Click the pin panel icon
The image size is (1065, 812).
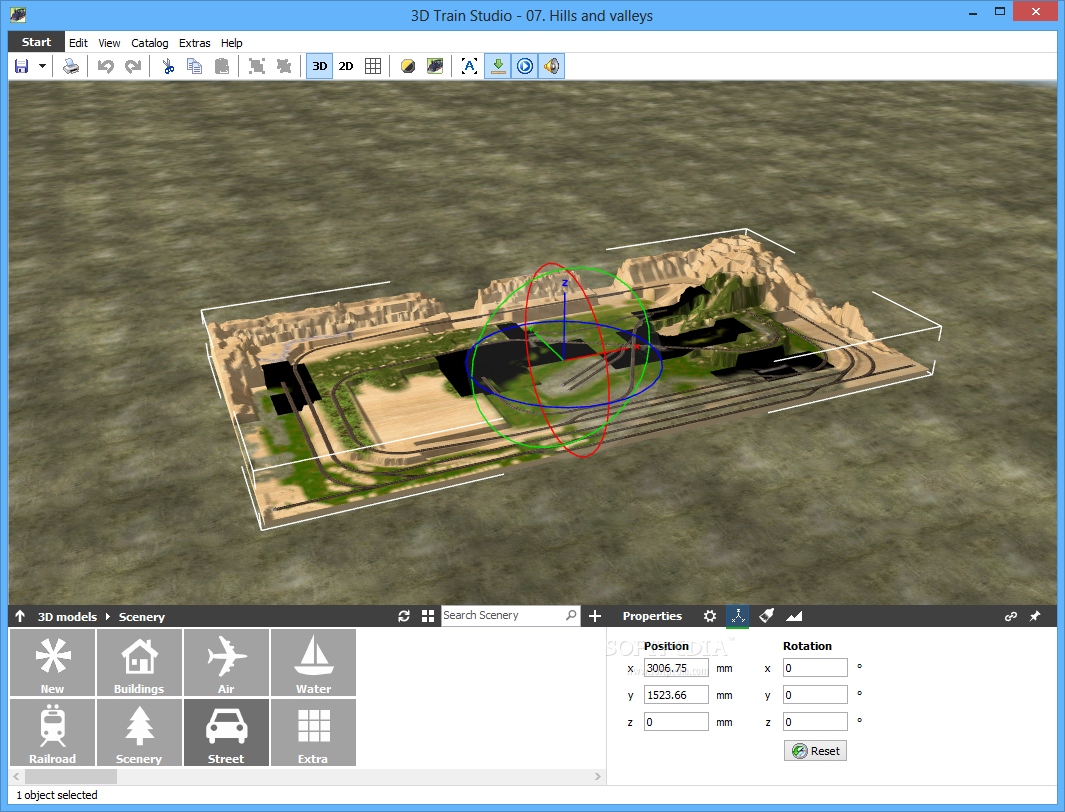pyautogui.click(x=1035, y=616)
